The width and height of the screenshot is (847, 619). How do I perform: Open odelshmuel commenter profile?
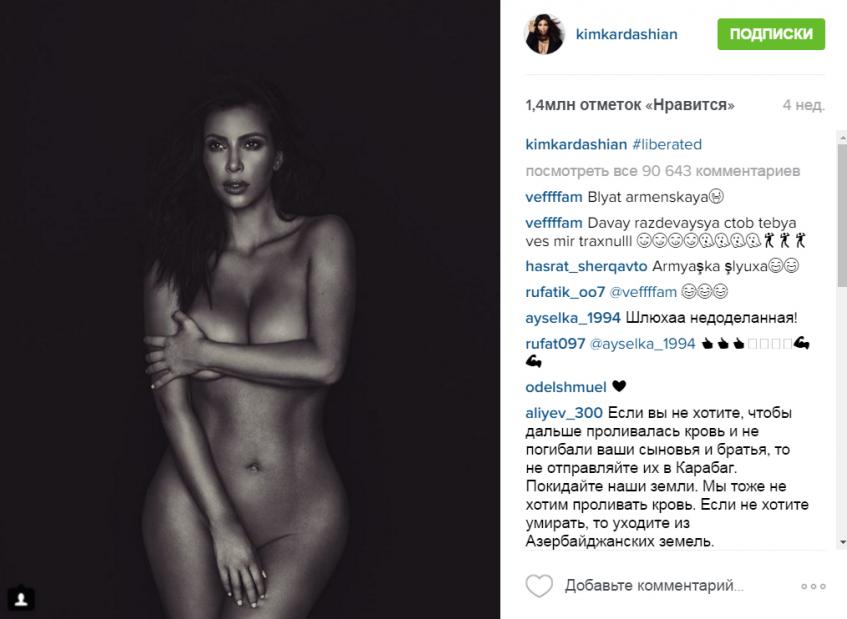point(566,387)
